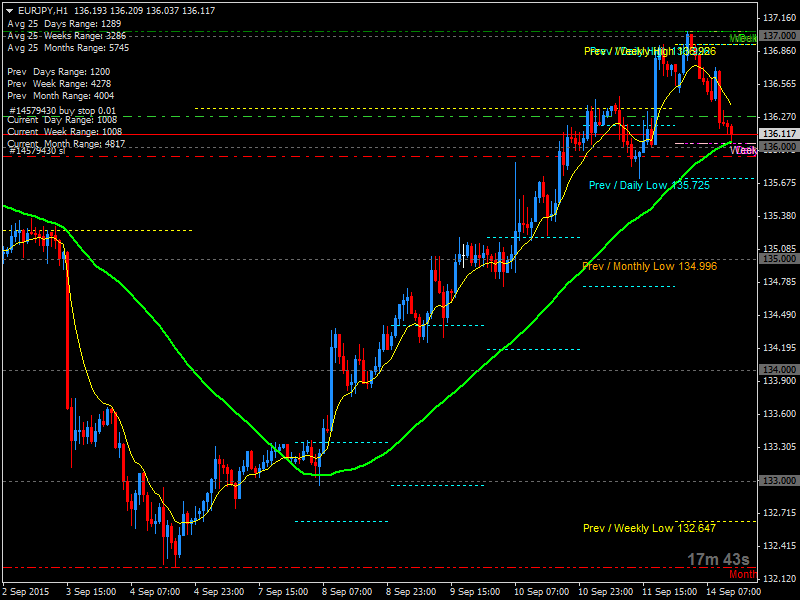Open the chart menu triangle beside EURJPY,H1
Image resolution: width=800 pixels, height=600 pixels.
click(x=10, y=10)
